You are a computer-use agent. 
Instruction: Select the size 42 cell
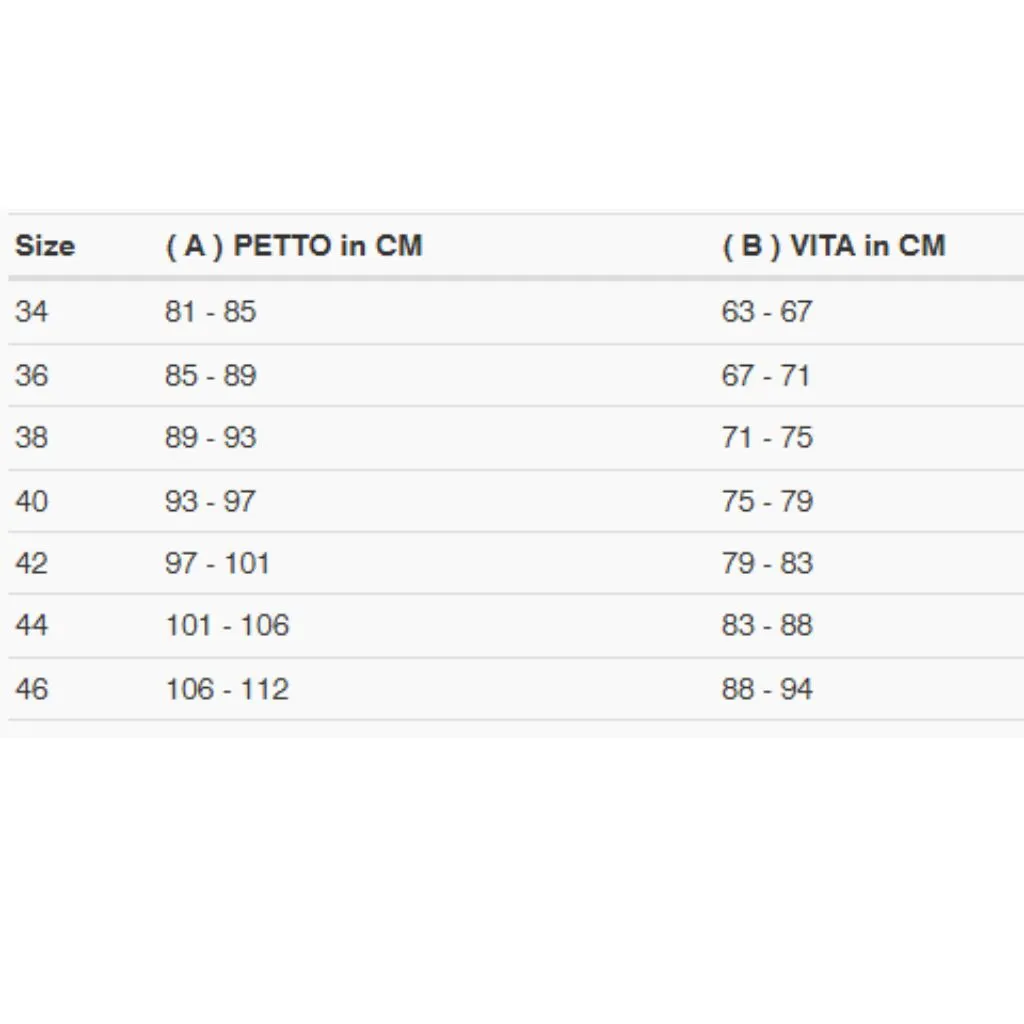coord(31,563)
